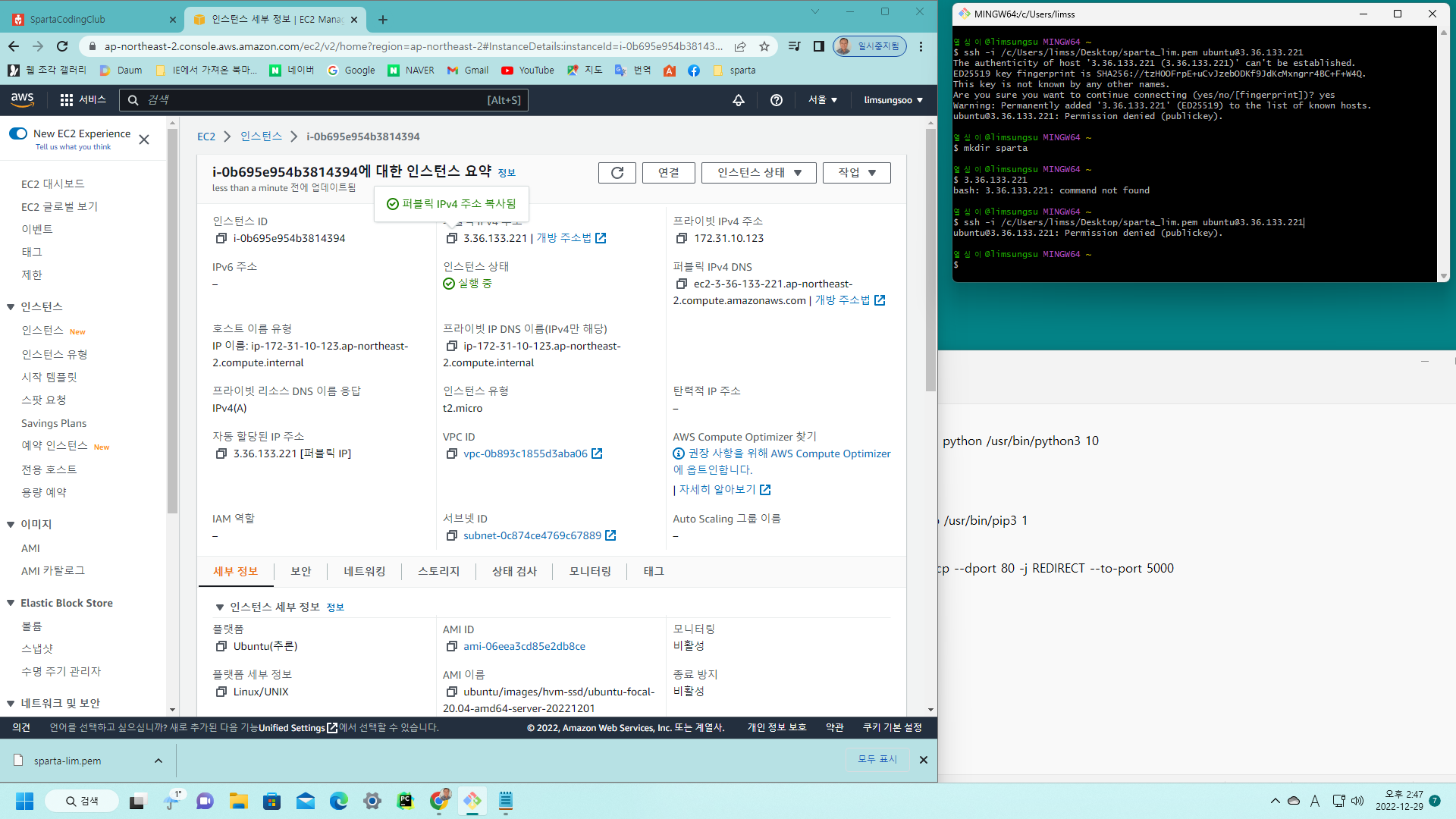Open Chrome menu with three dots
The width and height of the screenshot is (1456, 819).
coord(921,46)
